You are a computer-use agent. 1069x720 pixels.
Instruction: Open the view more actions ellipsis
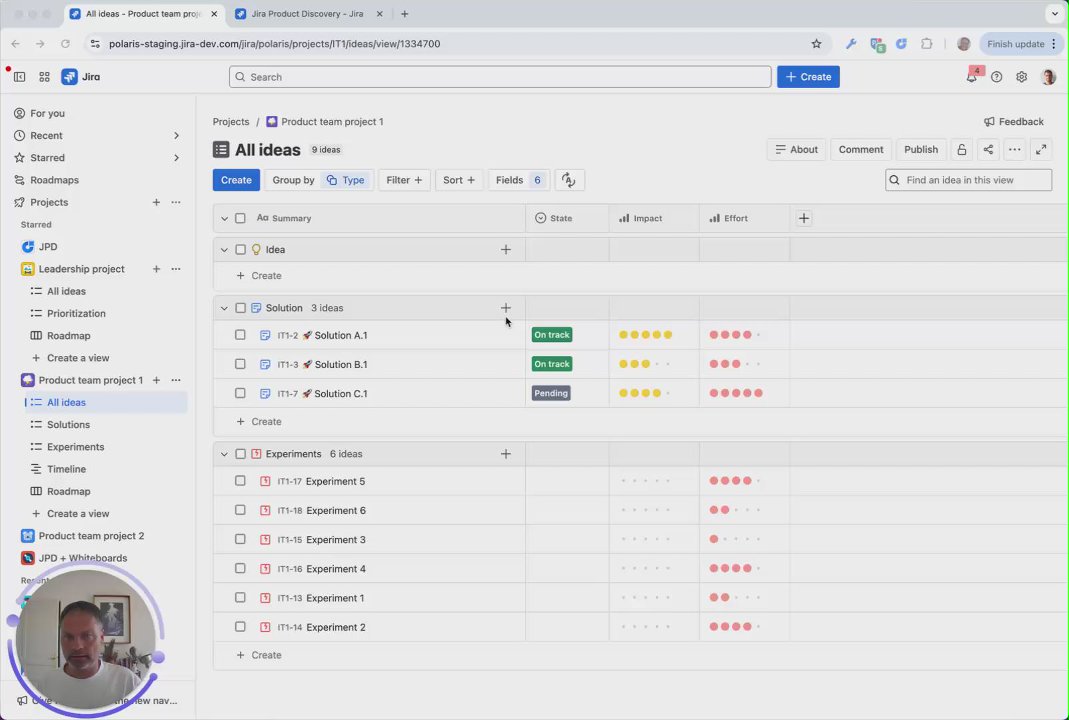(1014, 149)
